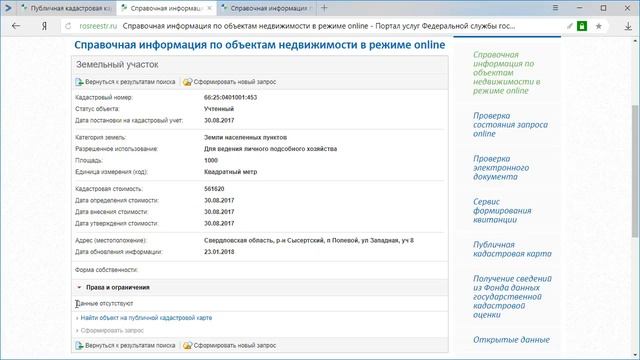Image resolution: width=640 pixels, height=360 pixels.
Task: Open a new tab with the plus icon
Action: click(x=324, y=8)
